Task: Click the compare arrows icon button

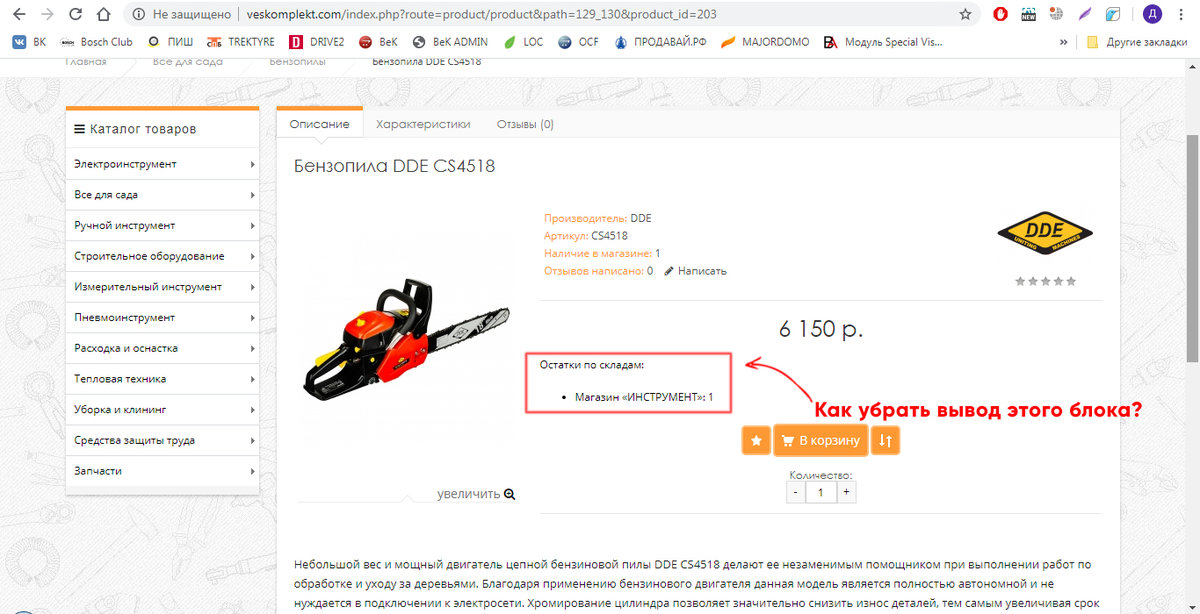Action: coord(886,440)
